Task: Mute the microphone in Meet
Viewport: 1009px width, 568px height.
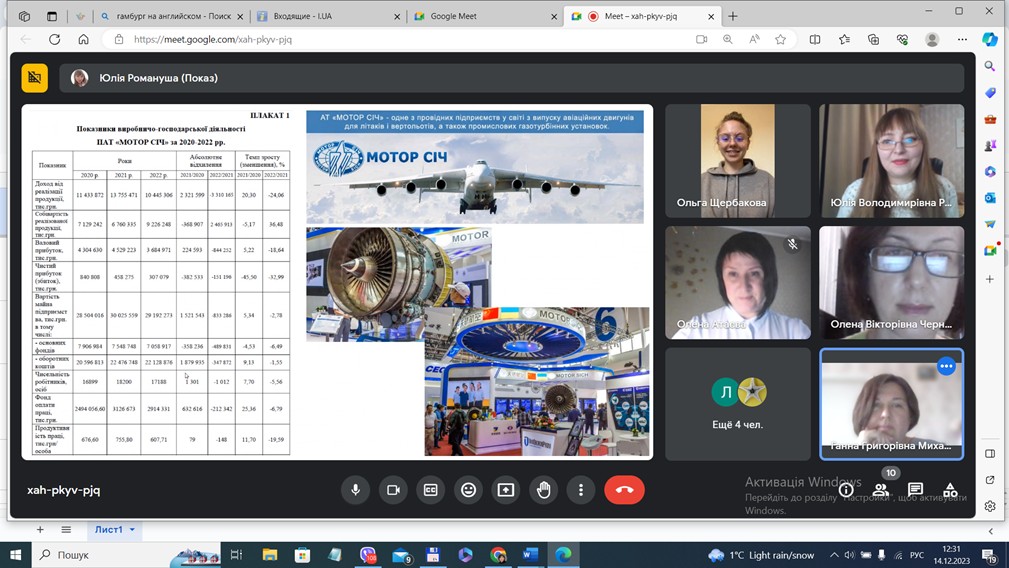Action: coord(355,490)
